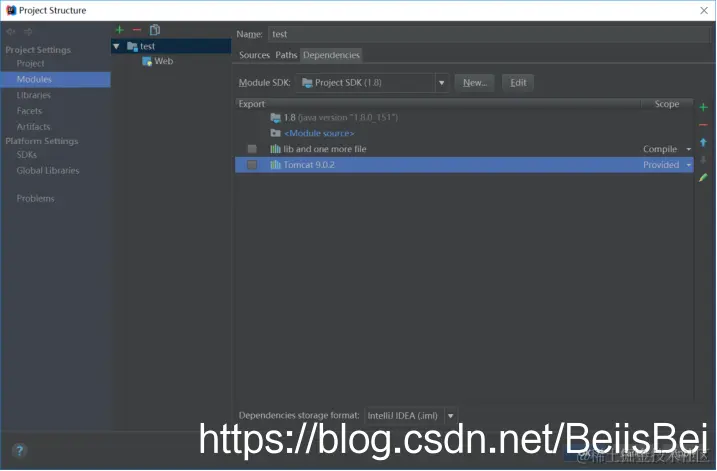The width and height of the screenshot is (717, 471).
Task: Click the IntelliJ logo in the title bar
Action: (x=11, y=10)
